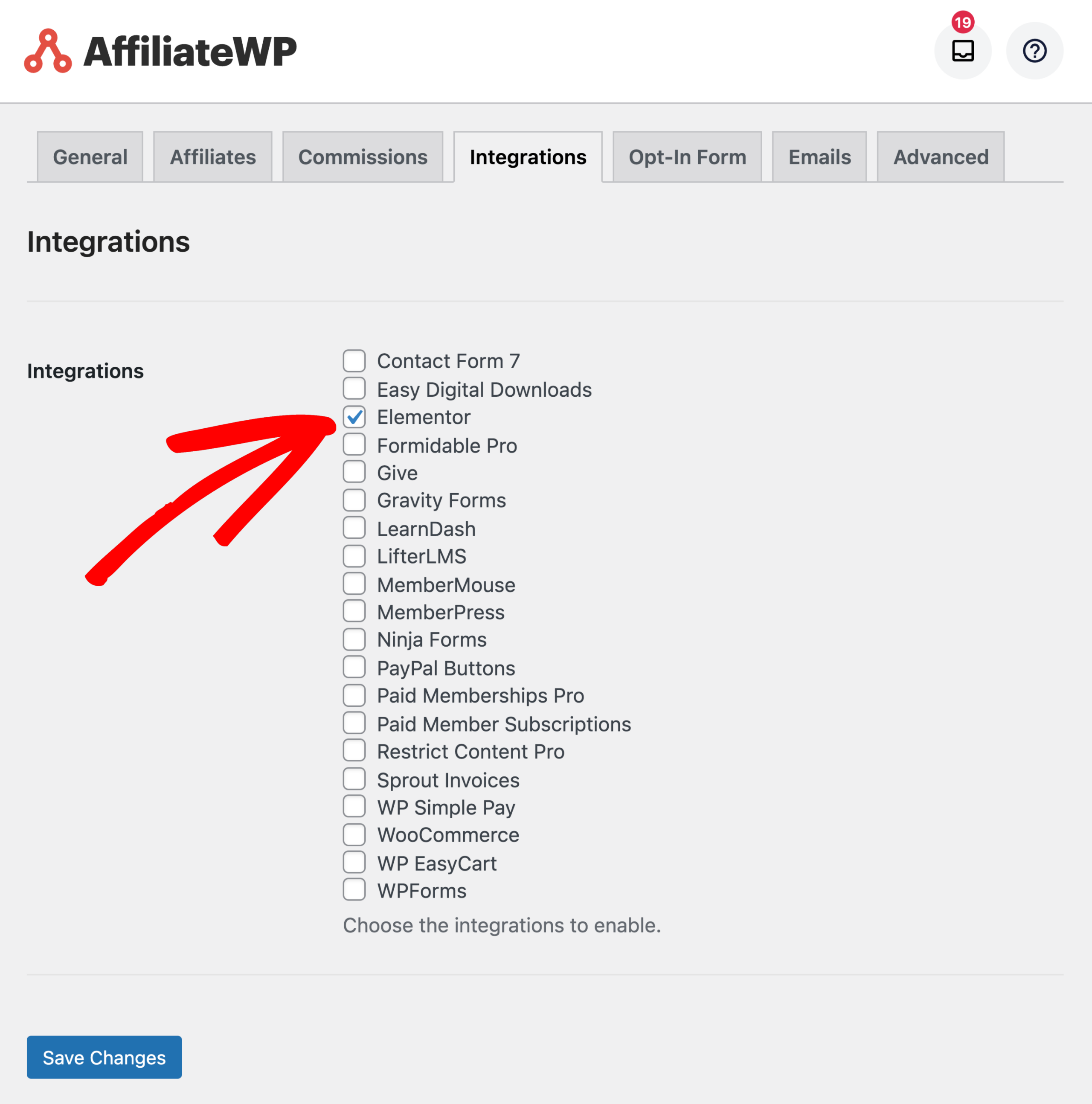Enable the WooCommerce checkbox

pyautogui.click(x=354, y=835)
